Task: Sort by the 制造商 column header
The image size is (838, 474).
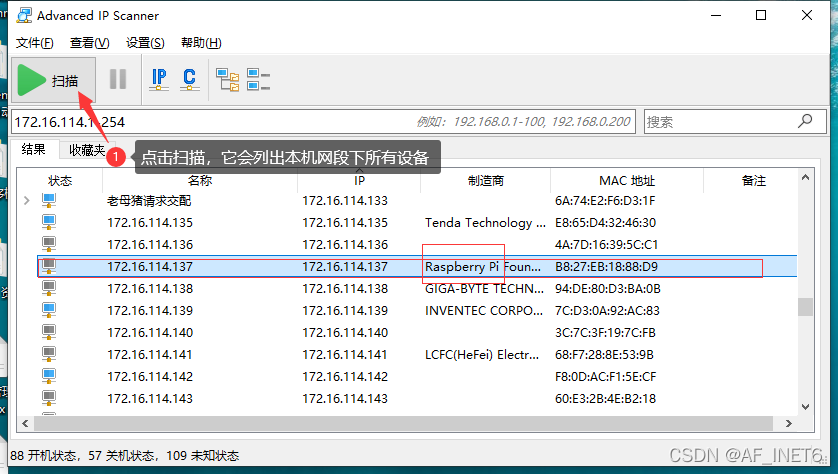Action: (485, 181)
